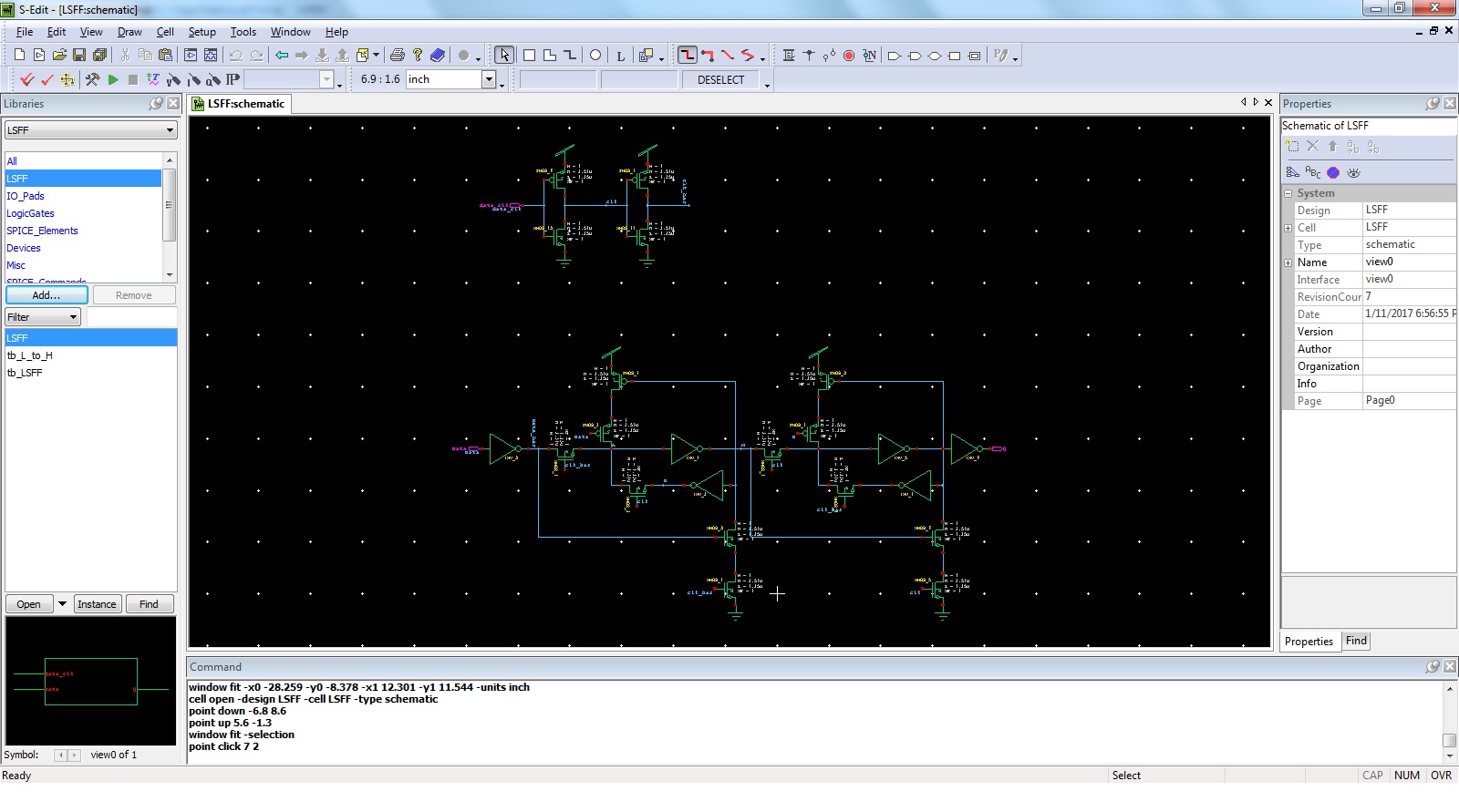Open the Tools menu
Screen dimensions: 1459x812
pyautogui.click(x=243, y=32)
